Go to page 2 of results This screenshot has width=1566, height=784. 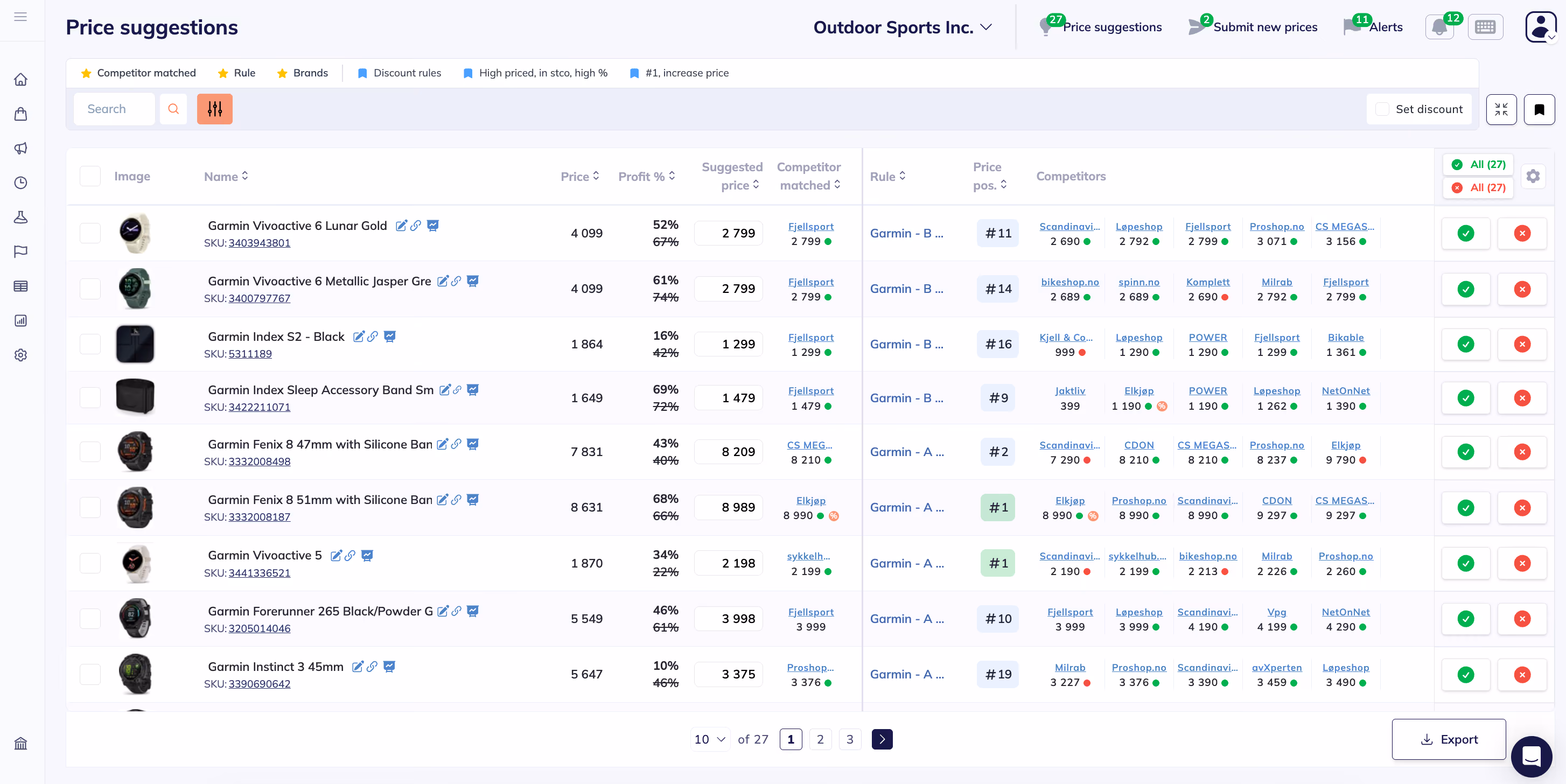click(x=820, y=739)
